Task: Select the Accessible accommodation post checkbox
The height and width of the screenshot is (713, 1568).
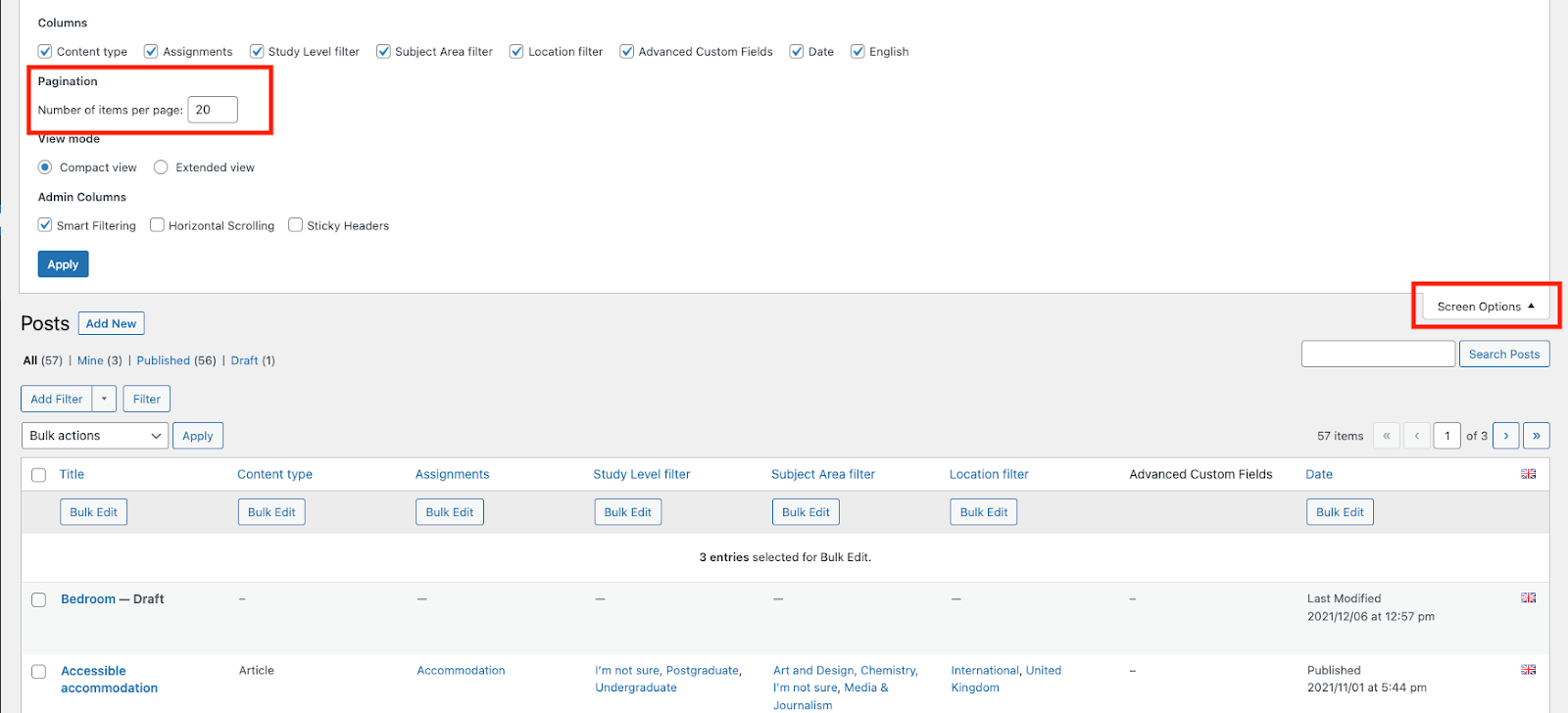Action: [39, 672]
